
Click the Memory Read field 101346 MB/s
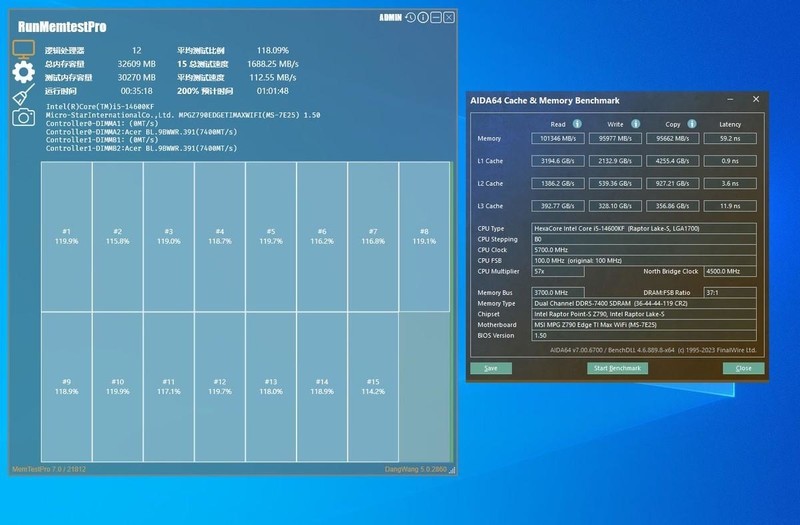tap(558, 138)
